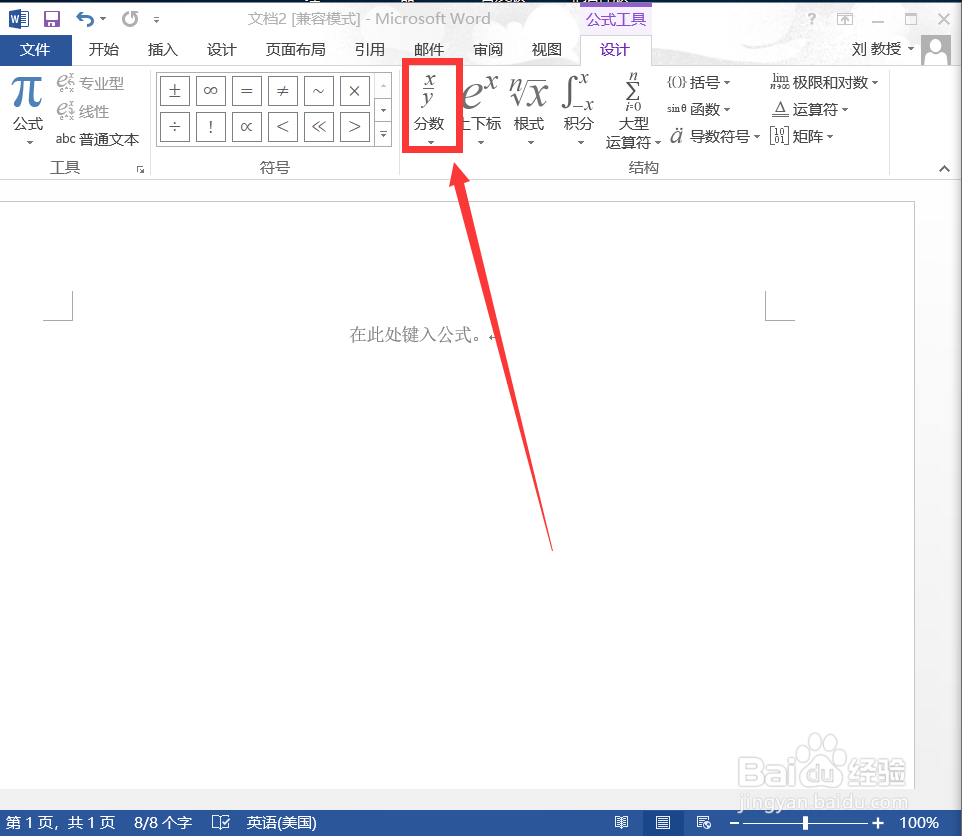This screenshot has width=962, height=836.
Task: Click the proofing check icon in status bar
Action: tap(220, 822)
